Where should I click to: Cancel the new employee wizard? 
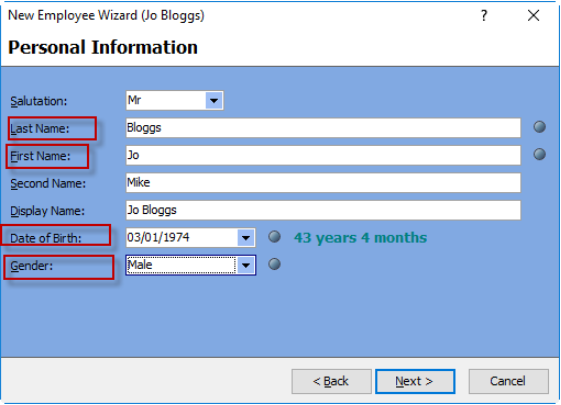coord(508,381)
